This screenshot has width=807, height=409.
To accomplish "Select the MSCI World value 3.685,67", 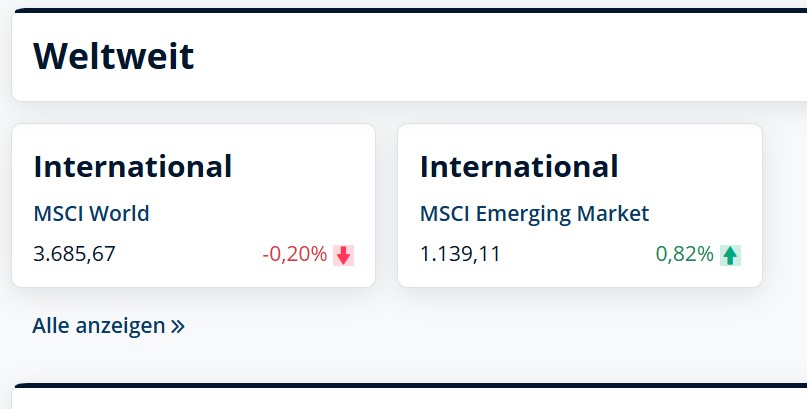I will tap(74, 254).
